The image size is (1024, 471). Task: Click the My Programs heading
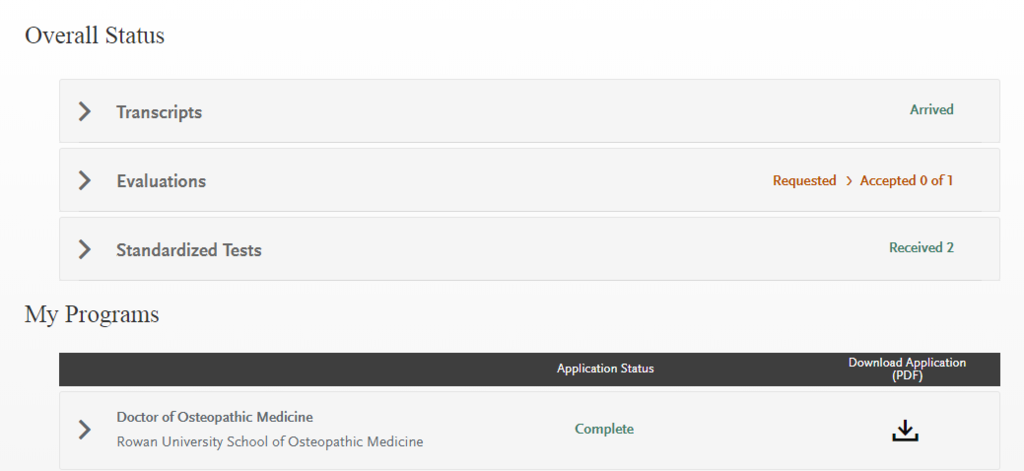[x=91, y=315]
